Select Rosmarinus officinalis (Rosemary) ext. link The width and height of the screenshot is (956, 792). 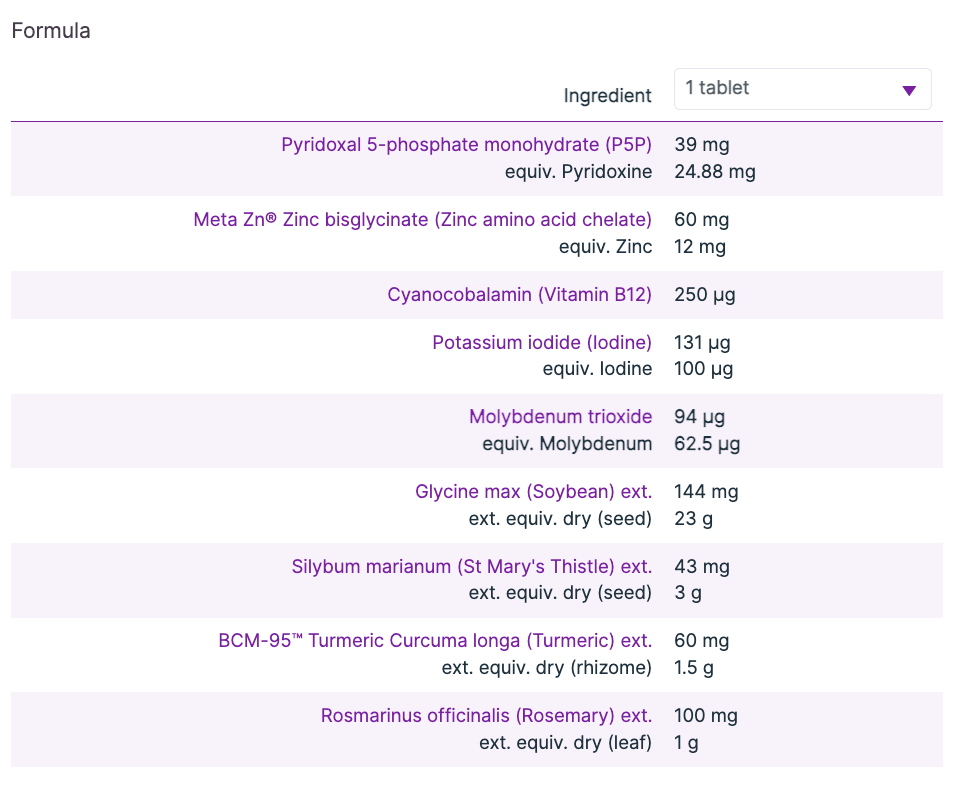coord(486,716)
